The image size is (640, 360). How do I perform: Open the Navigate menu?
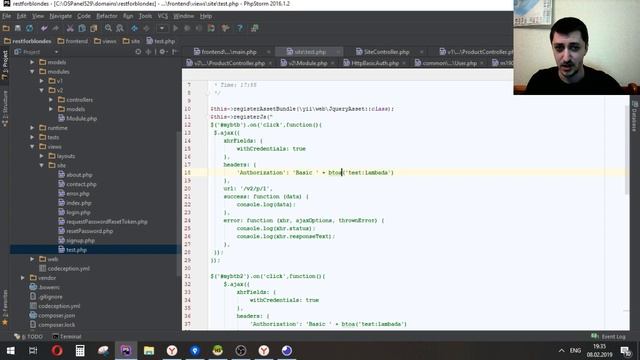[60, 16]
